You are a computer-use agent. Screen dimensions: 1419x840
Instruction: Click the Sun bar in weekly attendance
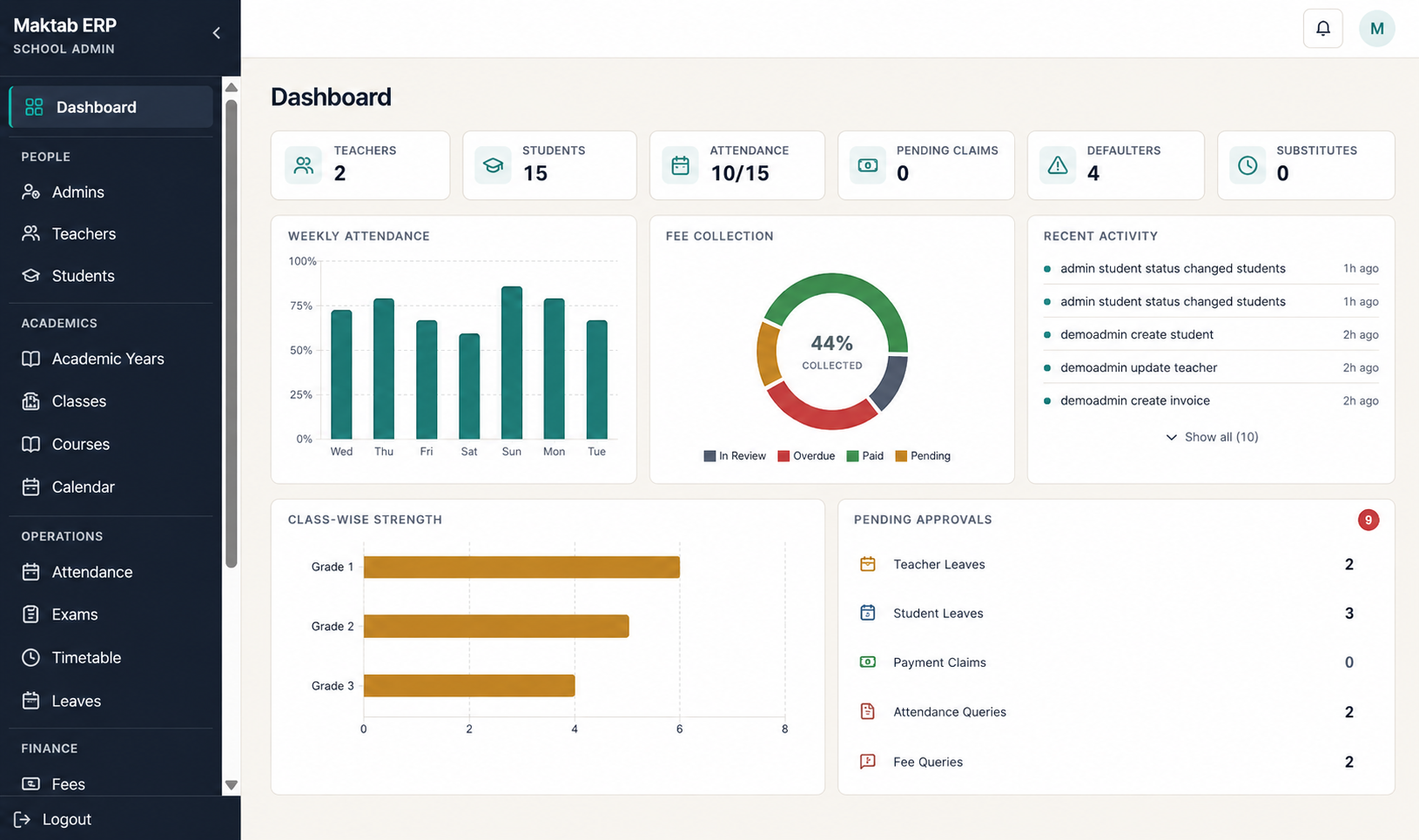point(512,362)
